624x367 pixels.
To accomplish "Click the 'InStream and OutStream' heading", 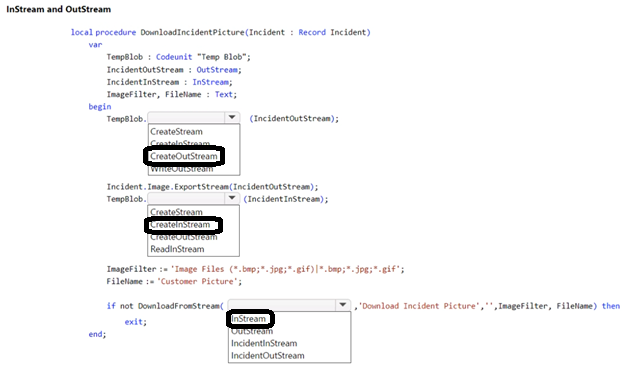I will [x=58, y=9].
